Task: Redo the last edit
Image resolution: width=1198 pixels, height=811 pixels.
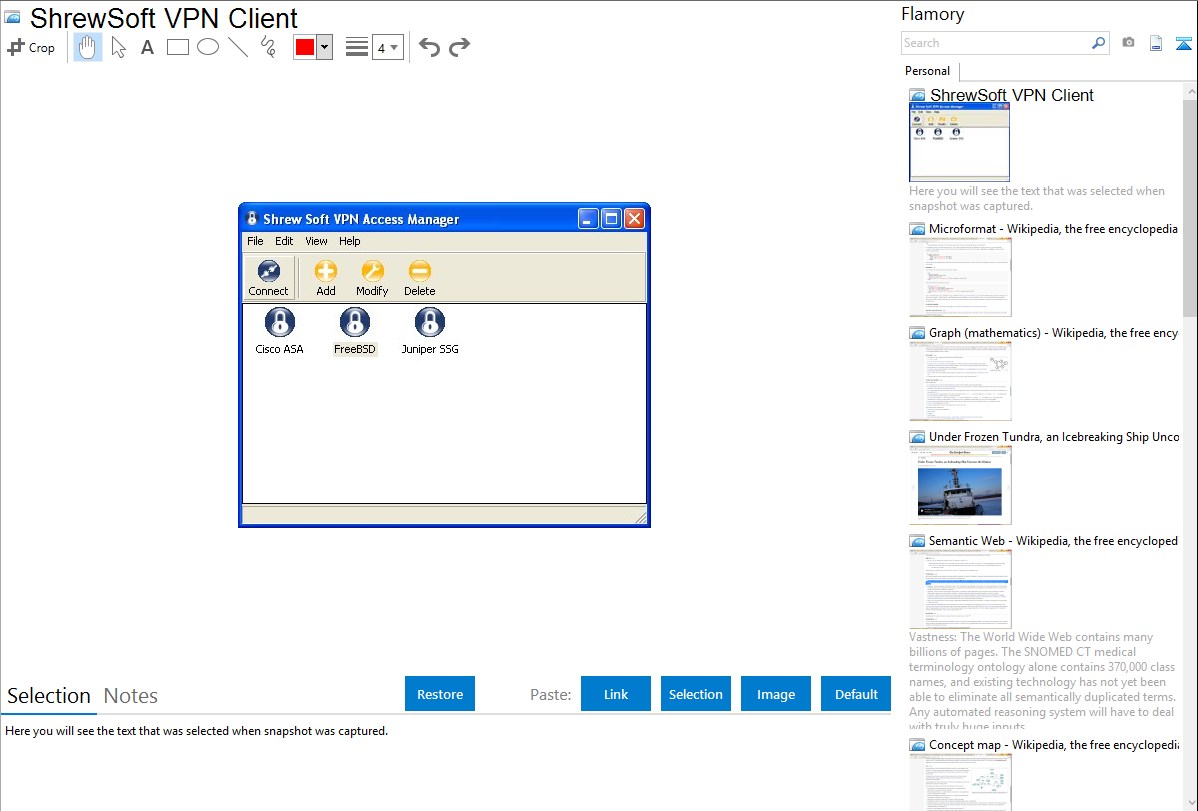Action: click(x=459, y=47)
